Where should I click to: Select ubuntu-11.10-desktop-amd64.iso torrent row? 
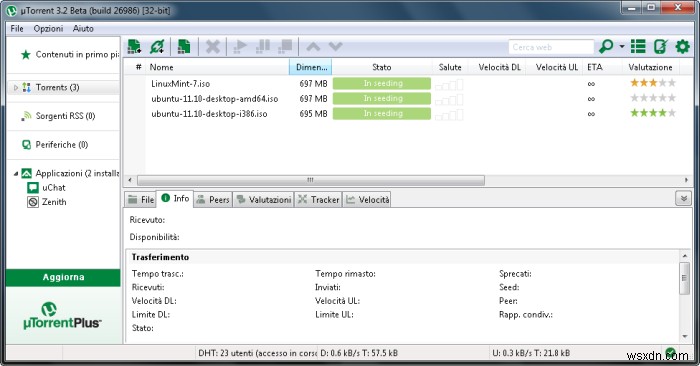pyautogui.click(x=408, y=99)
